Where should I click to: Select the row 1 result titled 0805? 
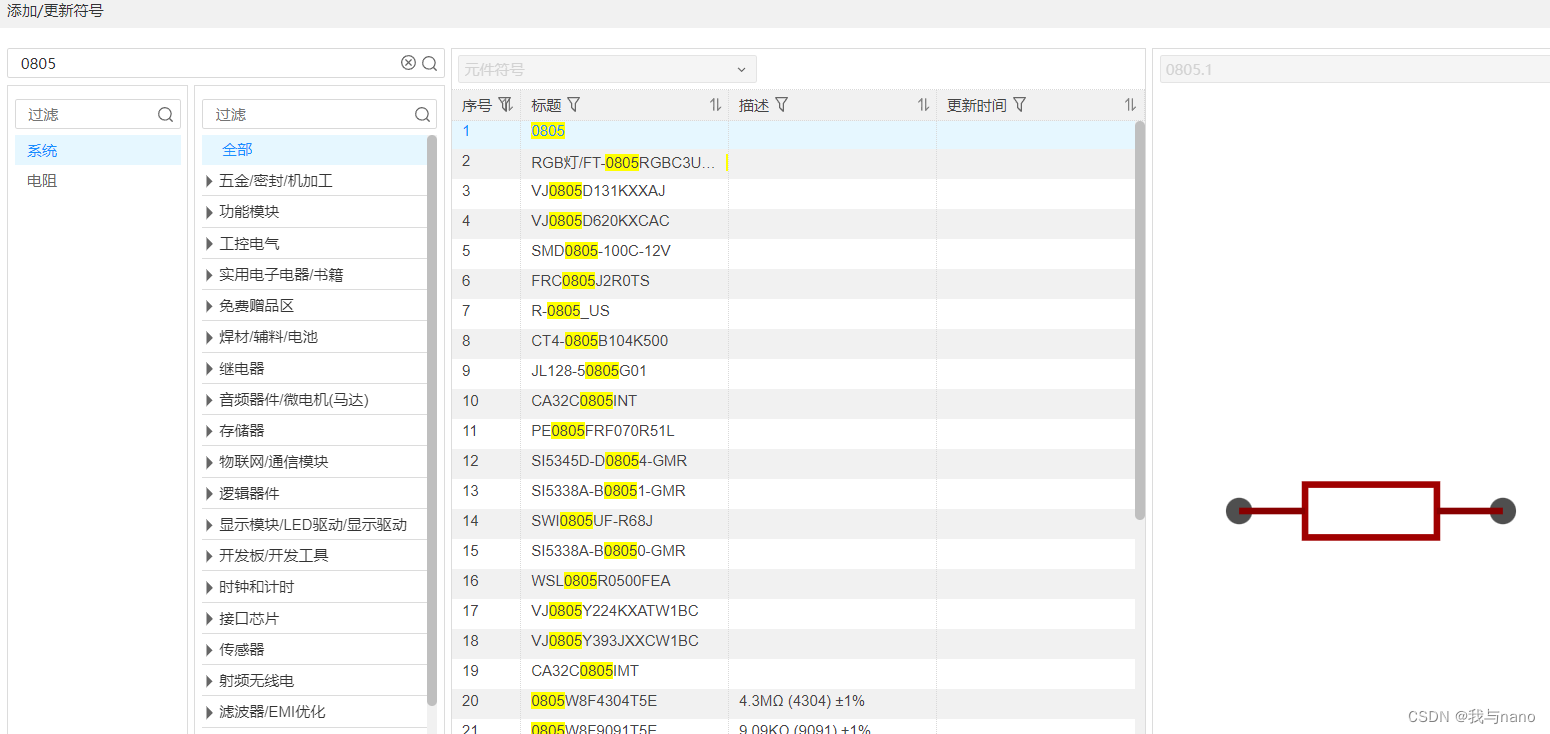[793, 135]
